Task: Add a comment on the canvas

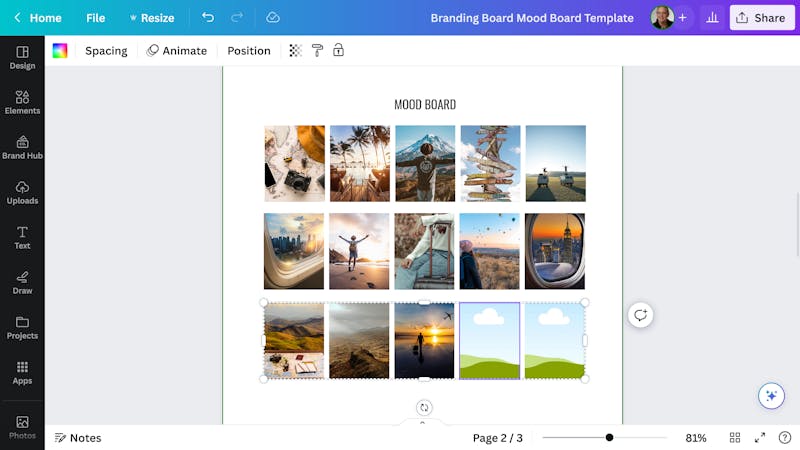Action: tap(640, 315)
